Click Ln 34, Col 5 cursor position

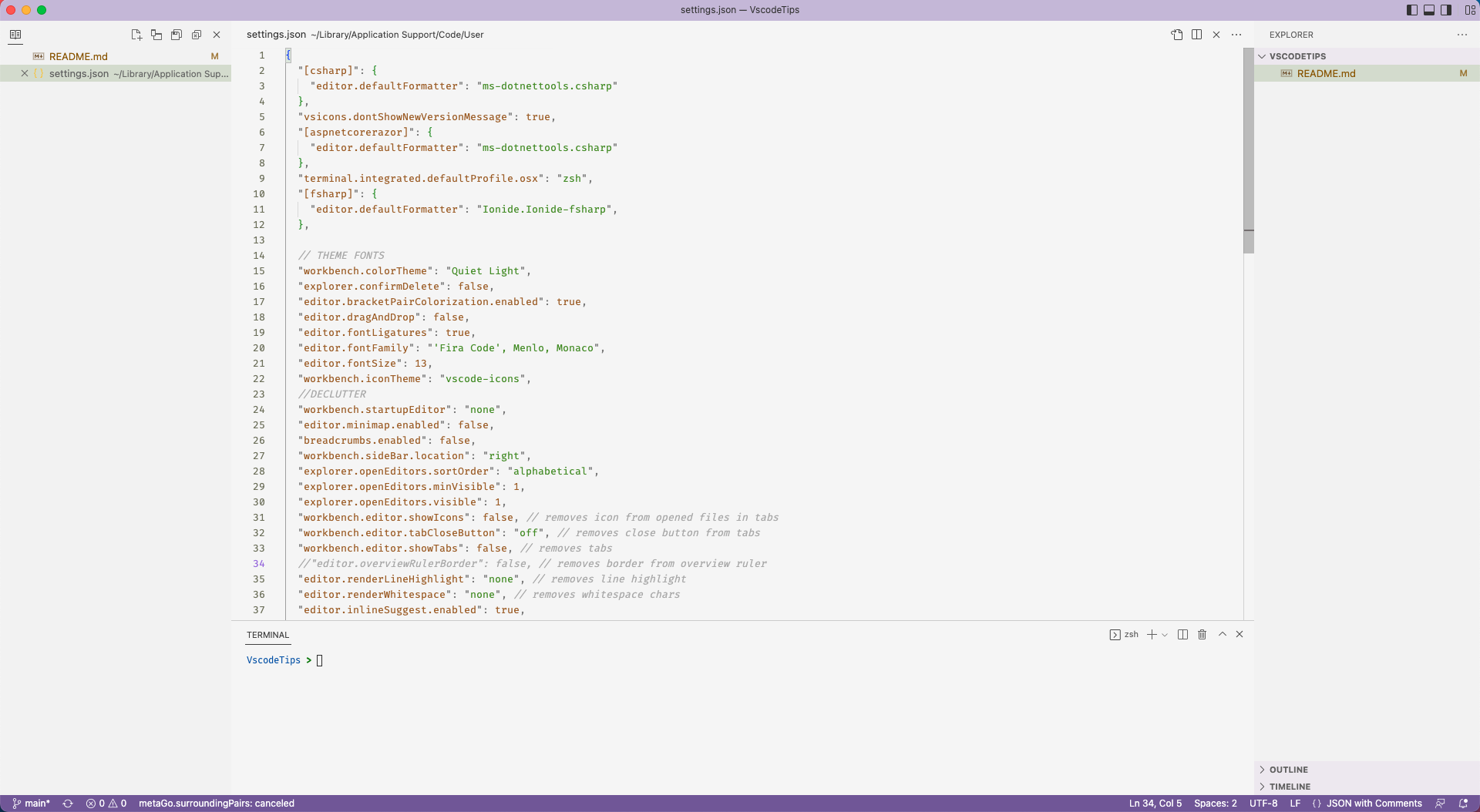(1155, 804)
